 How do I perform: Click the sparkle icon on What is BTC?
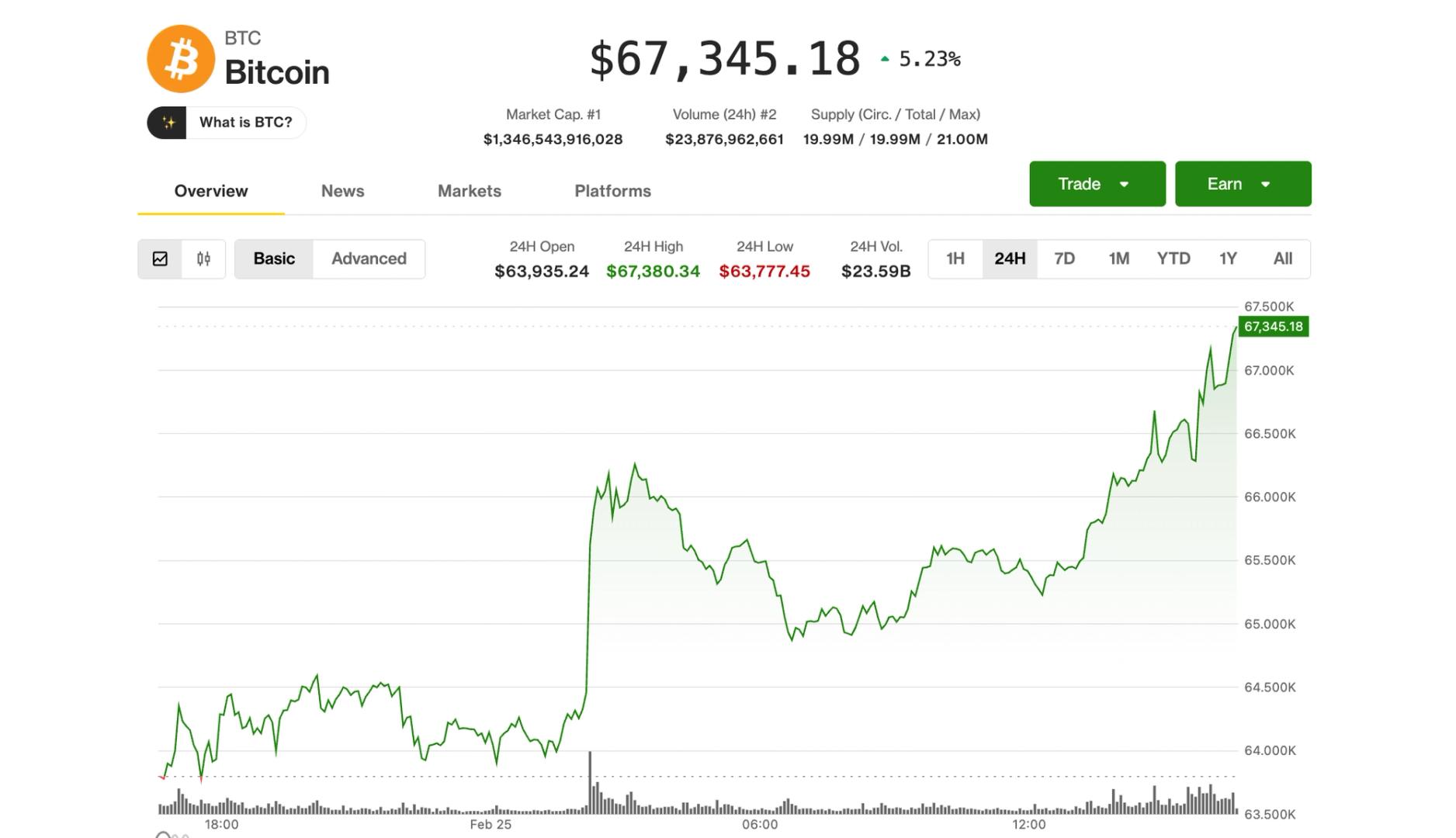[x=169, y=122]
